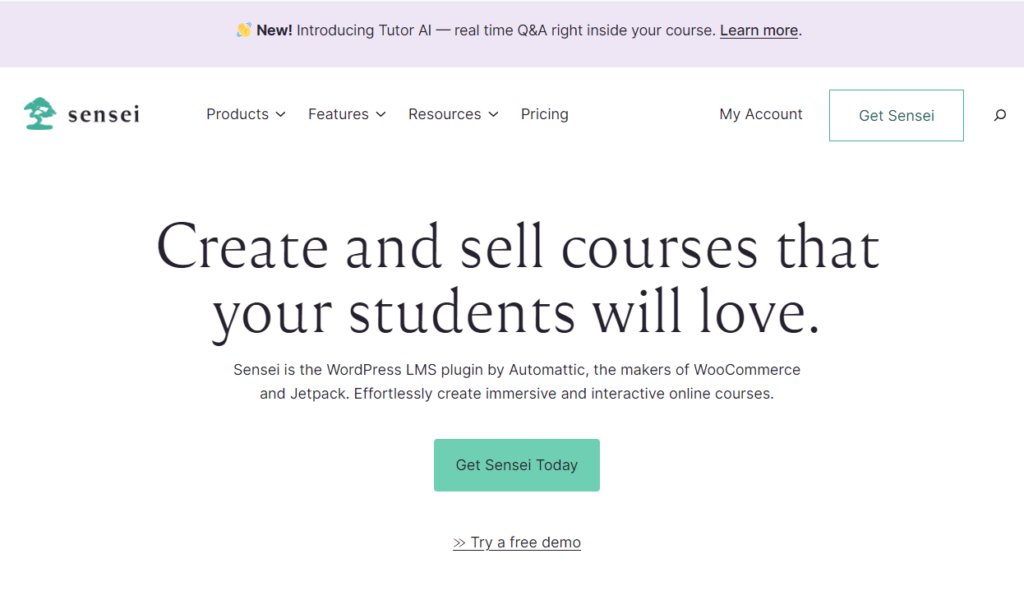This screenshot has width=1024, height=600.
Task: Open the Resources menu
Action: 444,114
